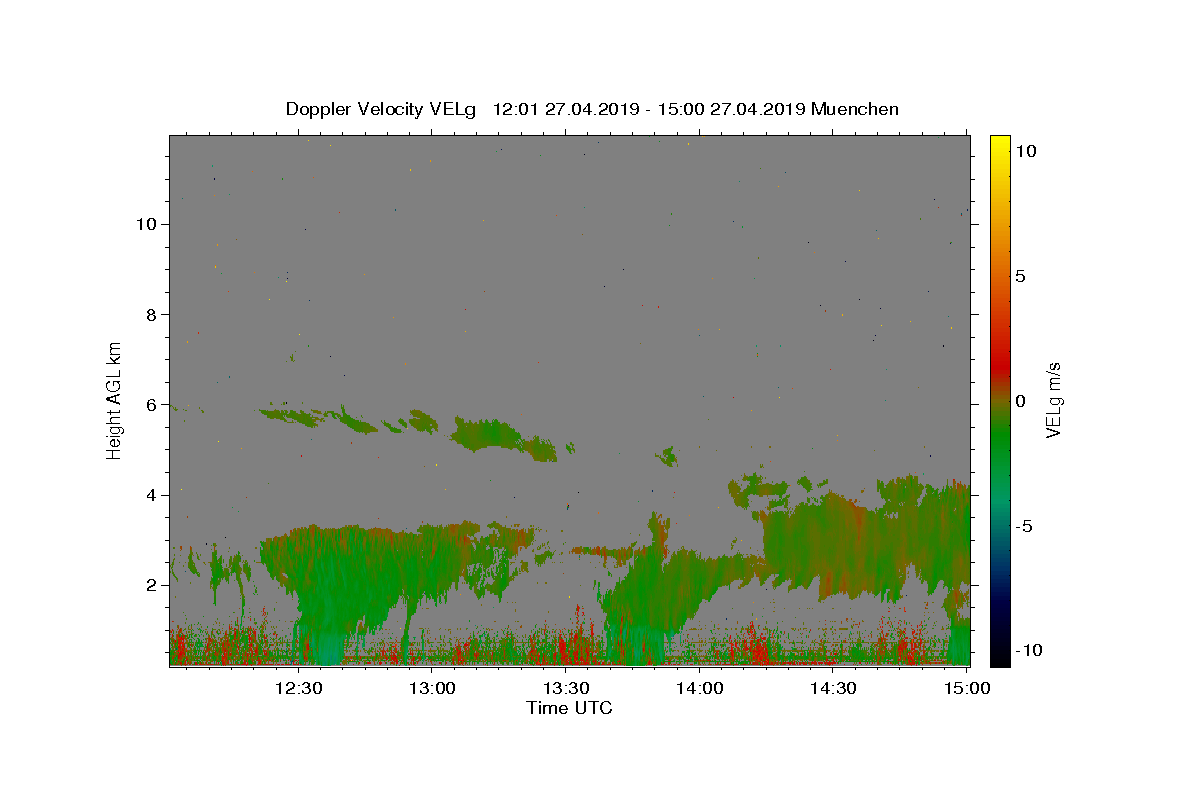The width and height of the screenshot is (1200, 800).
Task: Select the 15:00 time tick label
Action: 966,688
